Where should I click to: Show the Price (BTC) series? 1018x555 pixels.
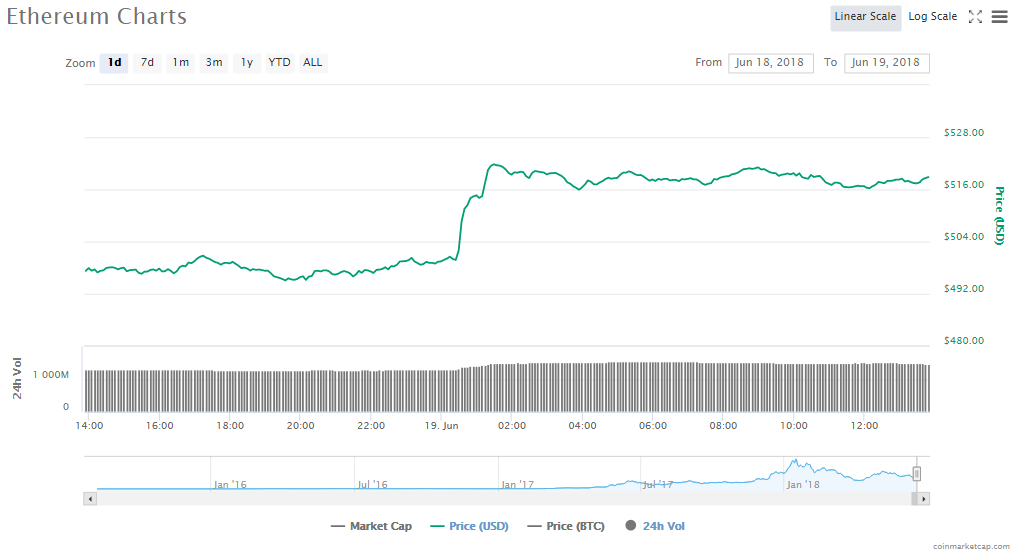tap(566, 526)
